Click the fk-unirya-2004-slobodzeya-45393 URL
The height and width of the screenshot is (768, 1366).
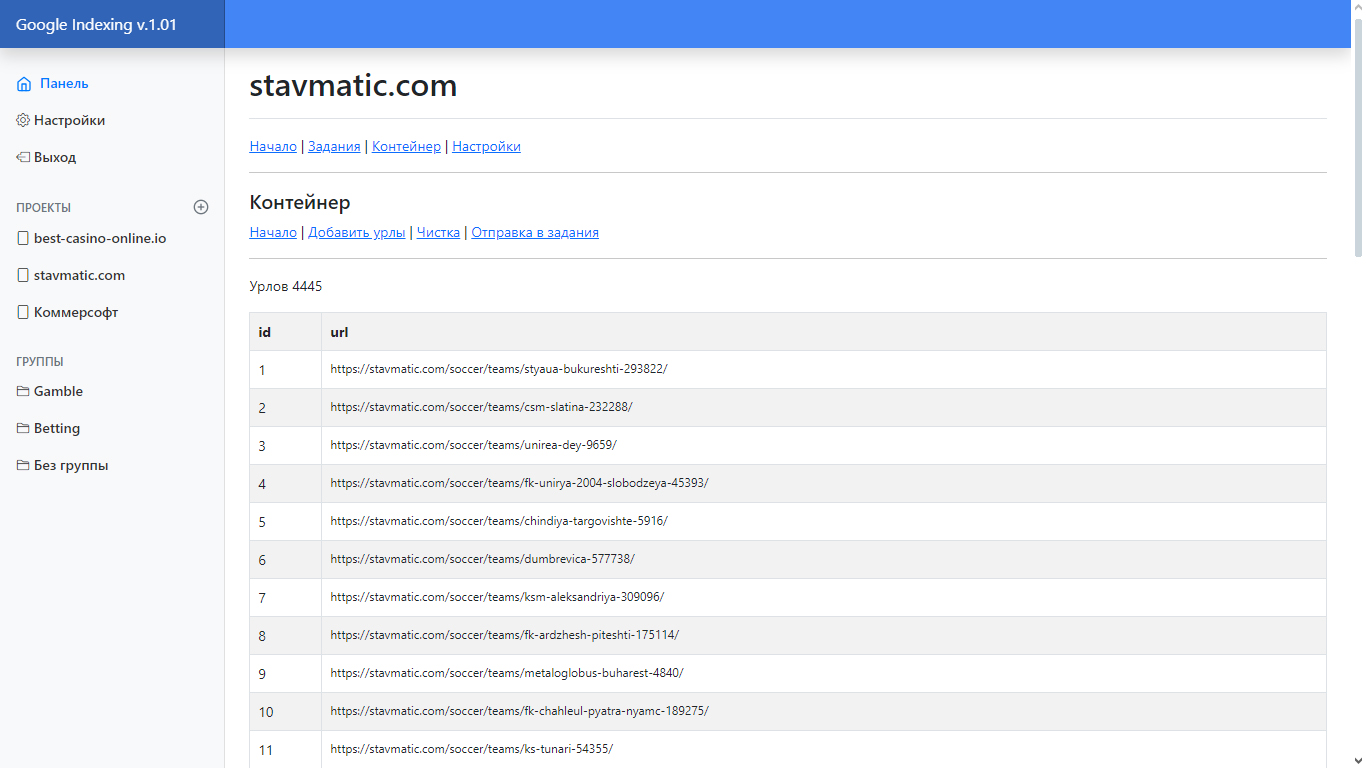tap(520, 483)
